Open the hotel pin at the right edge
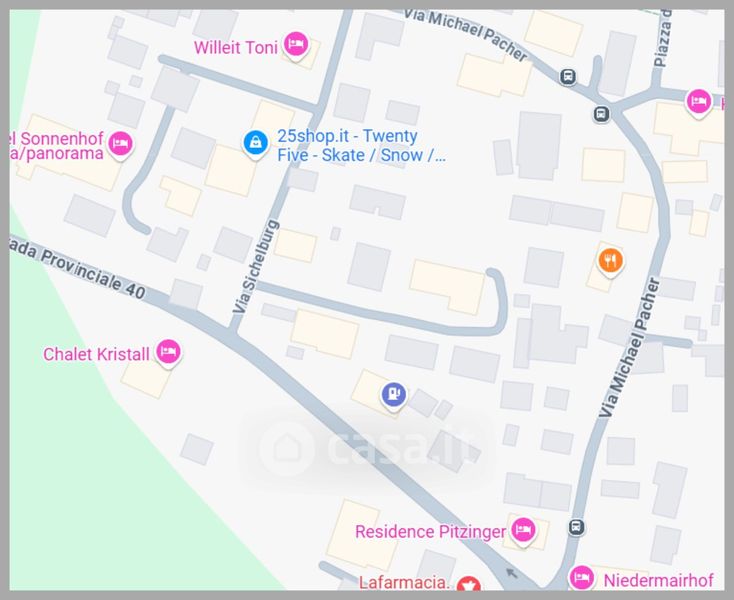The image size is (734, 600). (698, 102)
